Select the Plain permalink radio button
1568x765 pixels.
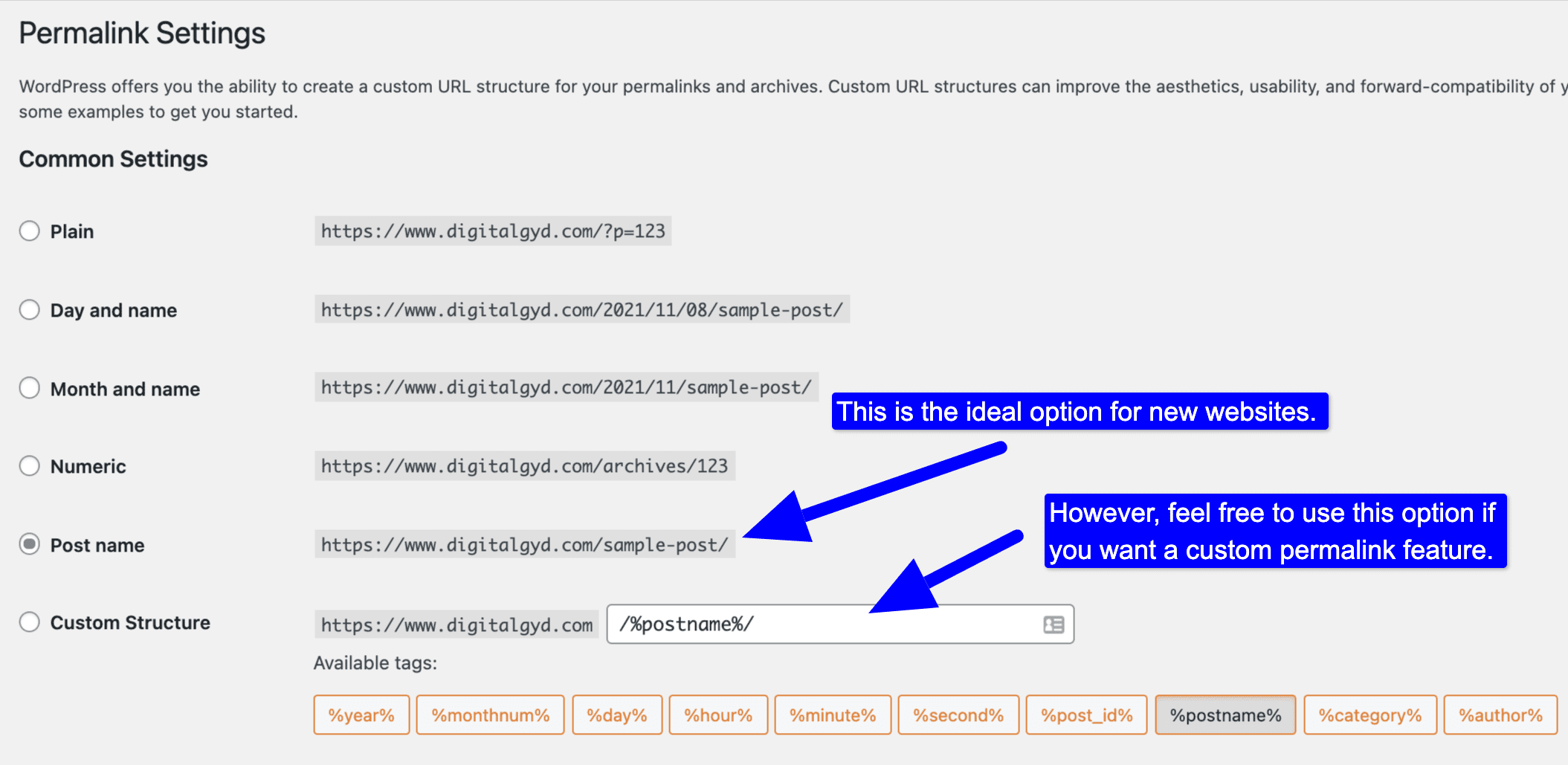pos(30,231)
